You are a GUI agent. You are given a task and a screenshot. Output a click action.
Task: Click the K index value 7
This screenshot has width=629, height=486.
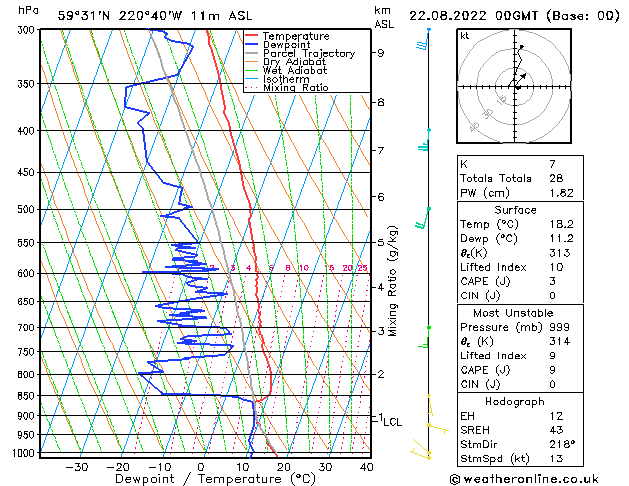click(x=553, y=164)
